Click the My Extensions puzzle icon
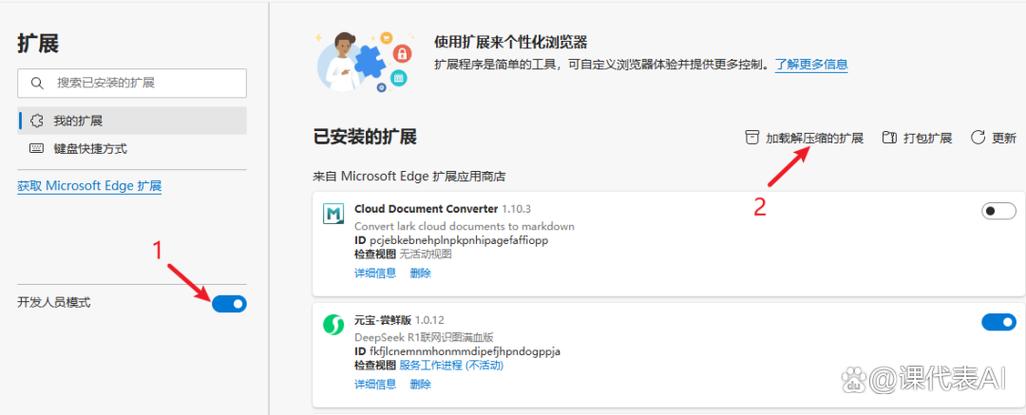This screenshot has width=1026, height=415. (x=37, y=121)
